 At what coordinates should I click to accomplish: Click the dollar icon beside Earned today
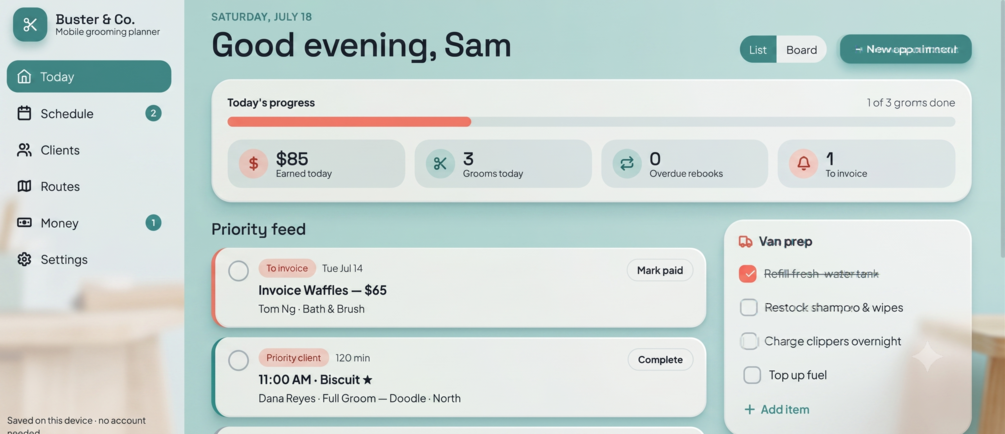pyautogui.click(x=253, y=163)
